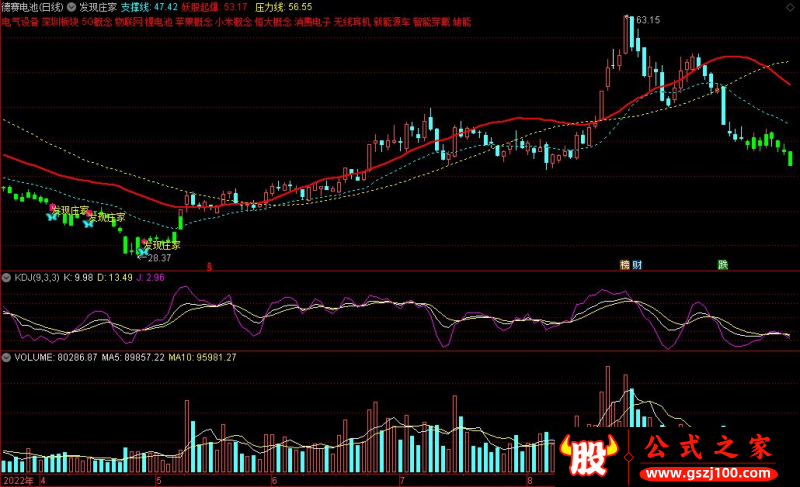This screenshot has height=487, width=800.
Task: Open the 恒大概念 concept tag
Action: coord(273,22)
